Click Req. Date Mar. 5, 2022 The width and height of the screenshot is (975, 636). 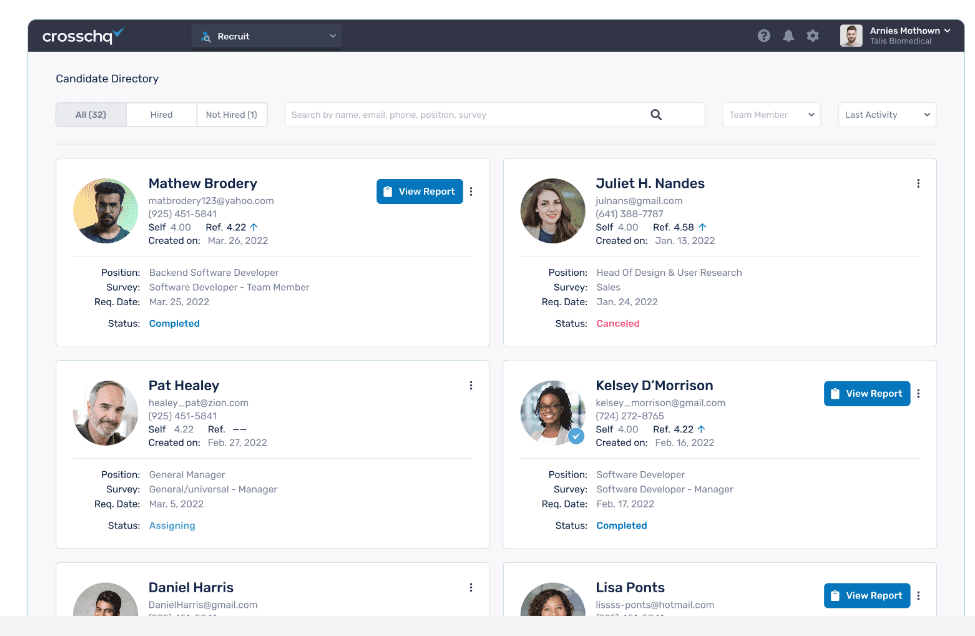[176, 504]
